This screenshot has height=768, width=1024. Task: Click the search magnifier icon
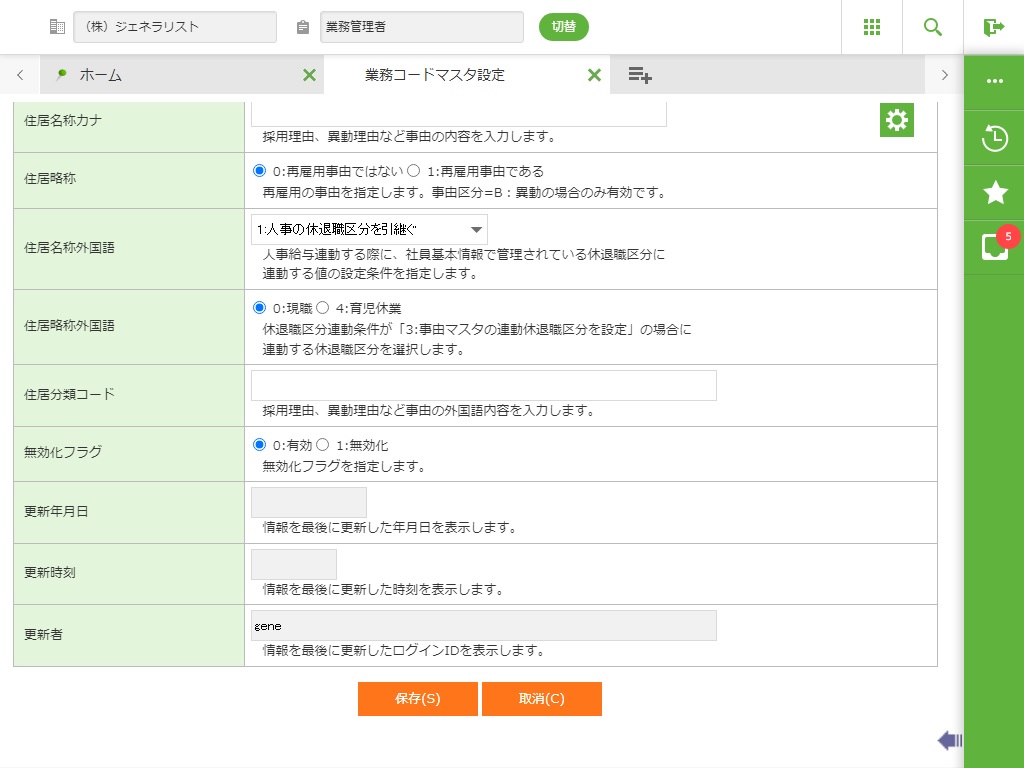click(932, 27)
